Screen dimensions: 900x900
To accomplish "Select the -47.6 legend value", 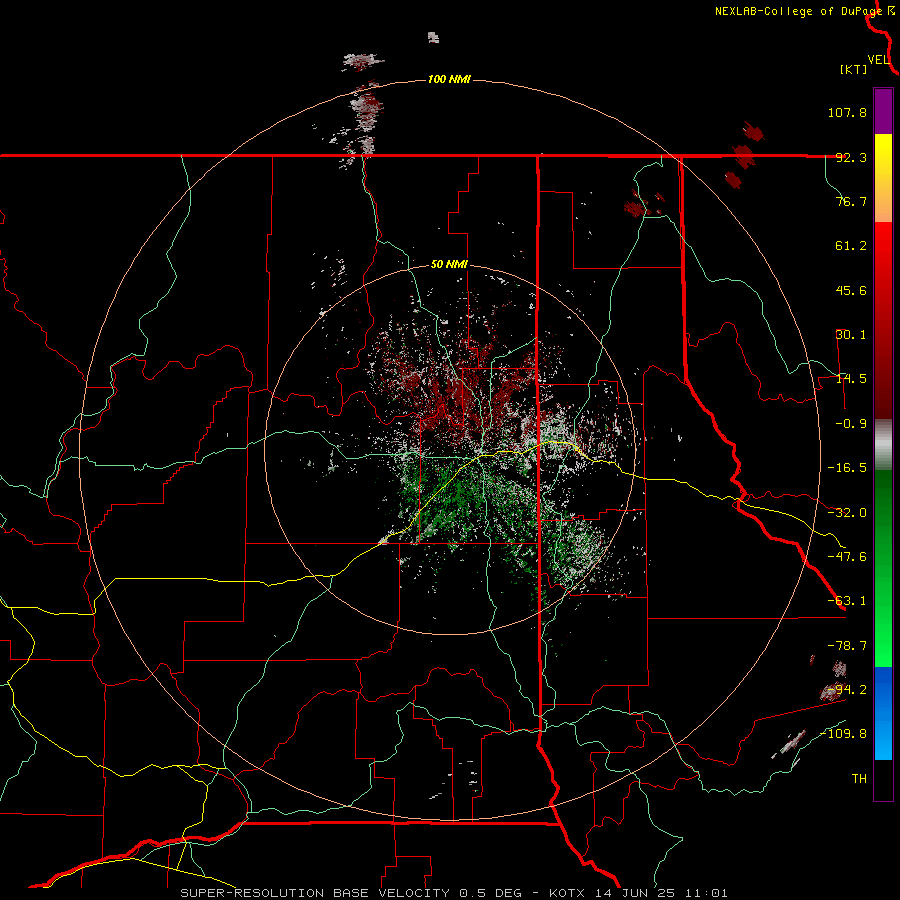I will 847,557.
